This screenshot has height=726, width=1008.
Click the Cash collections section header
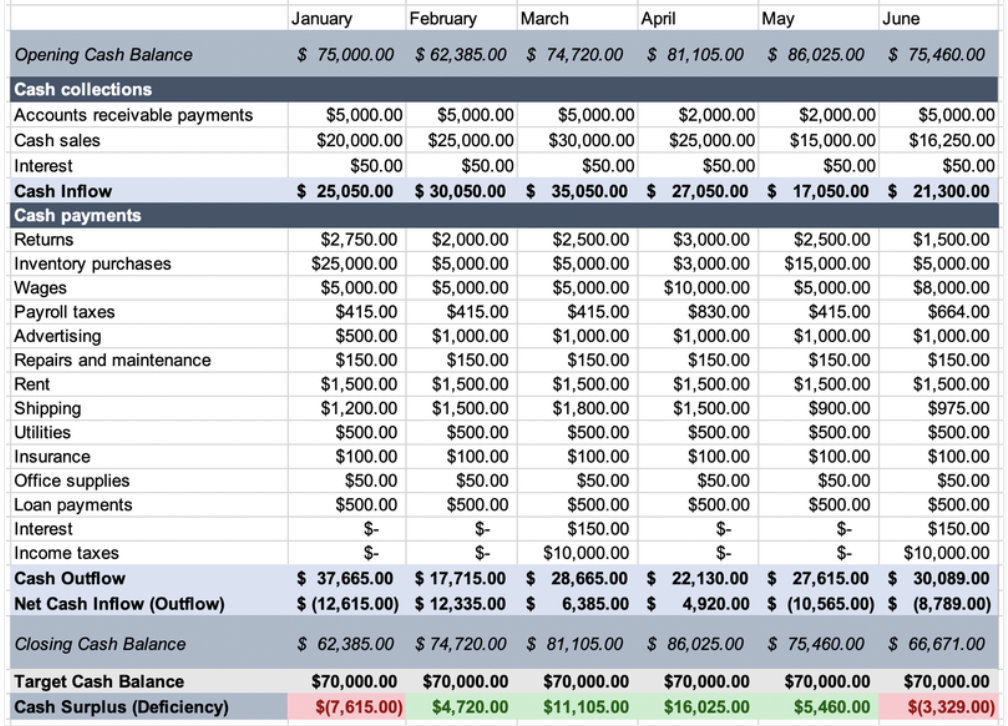83,89
